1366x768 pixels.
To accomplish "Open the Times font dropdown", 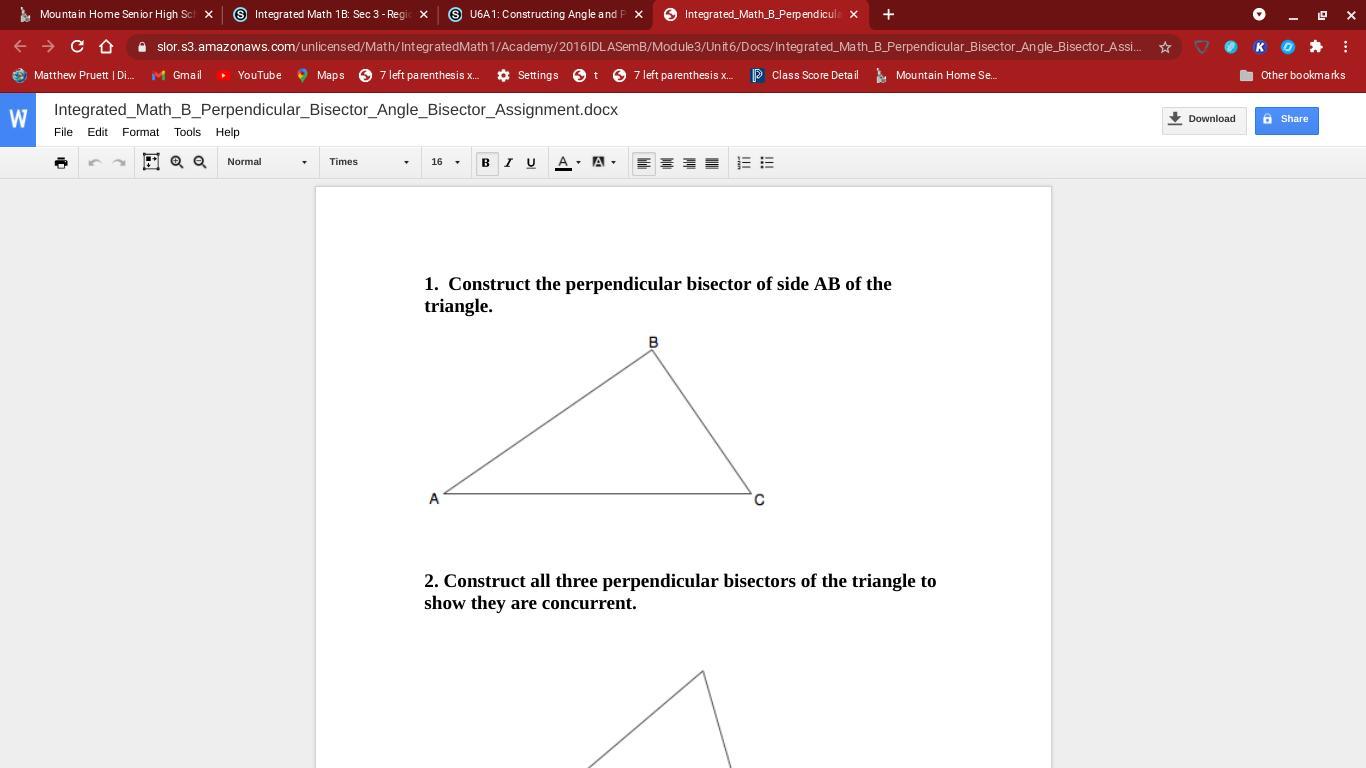I will click(x=369, y=162).
